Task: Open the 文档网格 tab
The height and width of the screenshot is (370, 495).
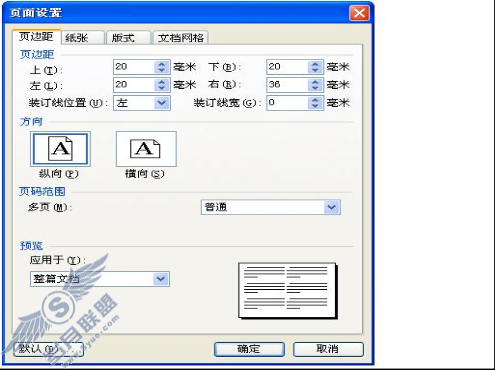Action: pos(181,38)
